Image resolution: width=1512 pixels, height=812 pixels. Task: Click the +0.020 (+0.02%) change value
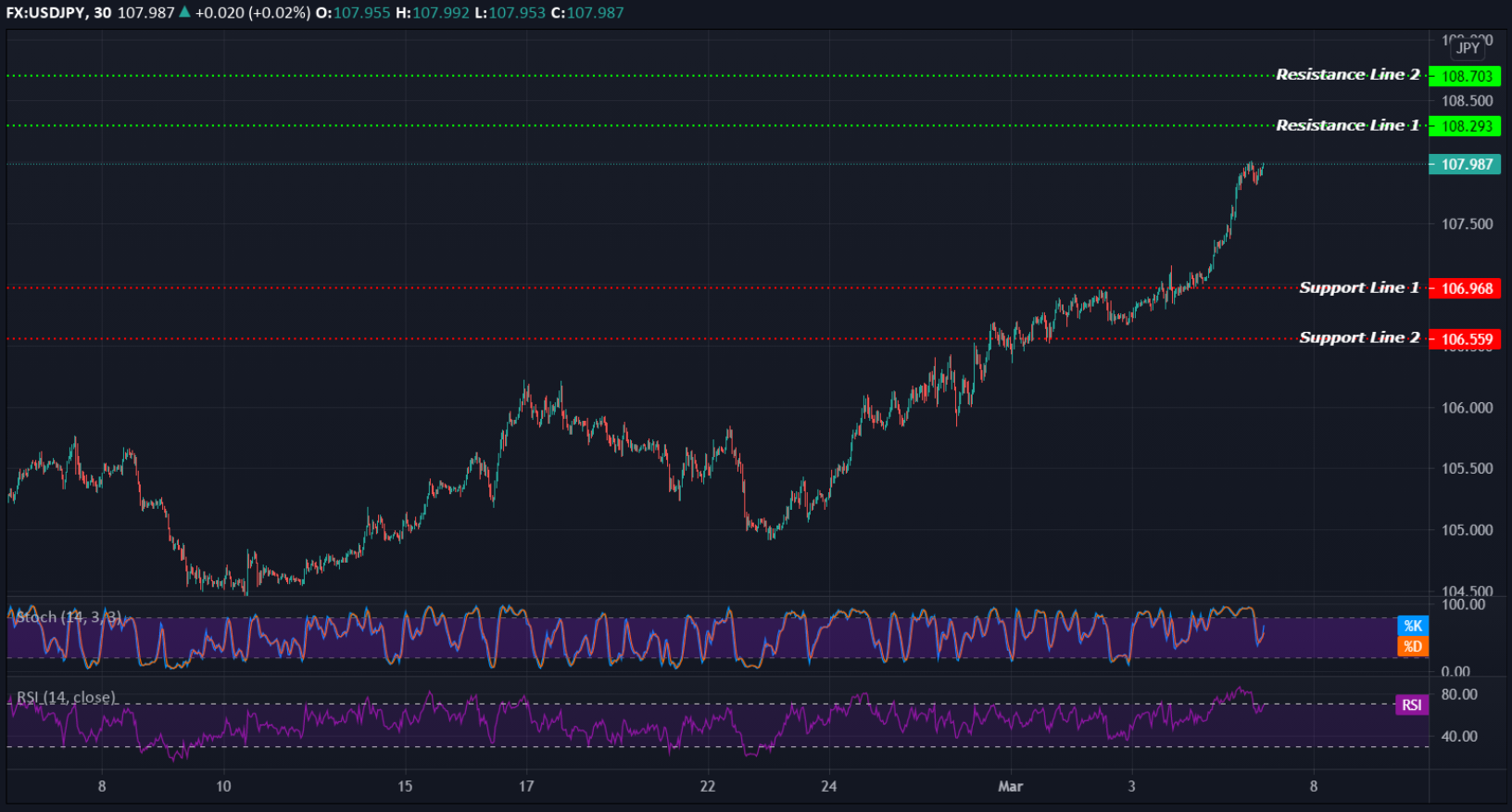(252, 13)
